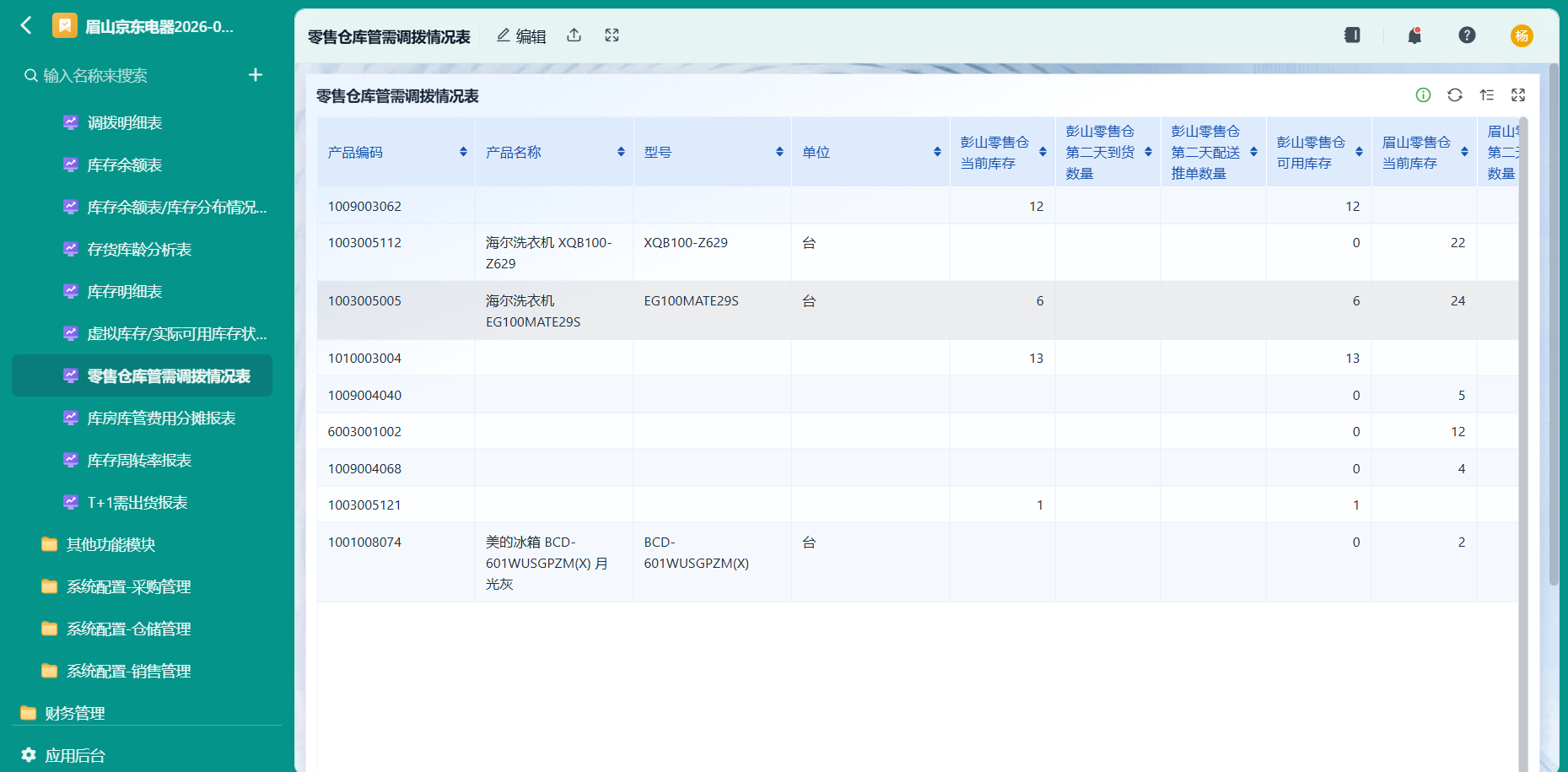Image resolution: width=1568 pixels, height=772 pixels.
Task: Click the search magnifier icon in sidebar
Action: click(x=30, y=75)
